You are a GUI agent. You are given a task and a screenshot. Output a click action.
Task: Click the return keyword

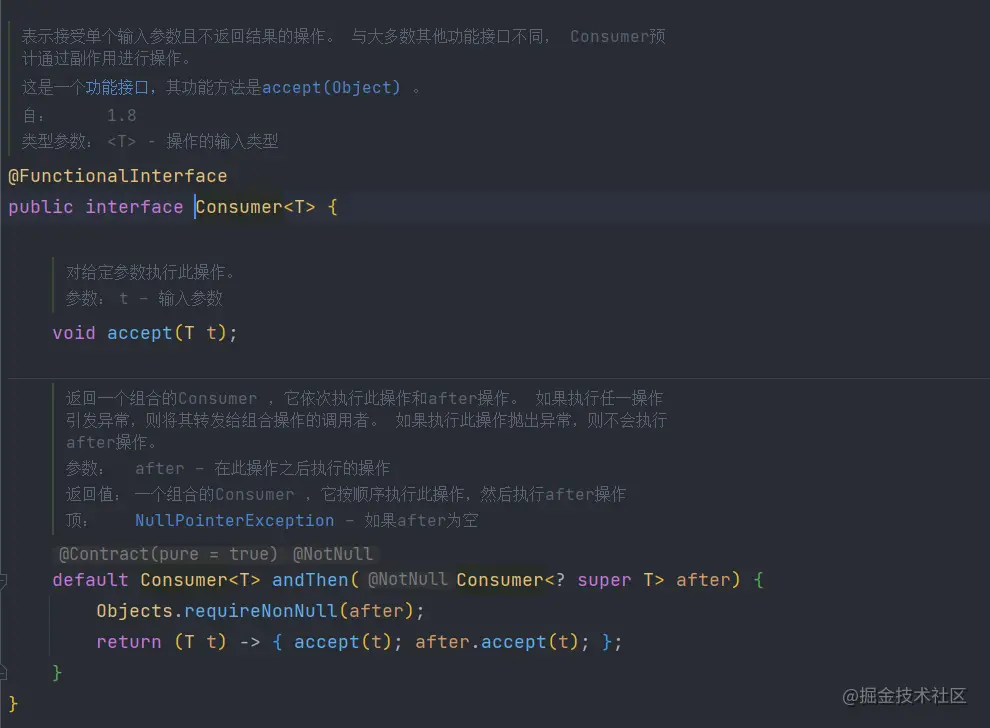pos(128,642)
